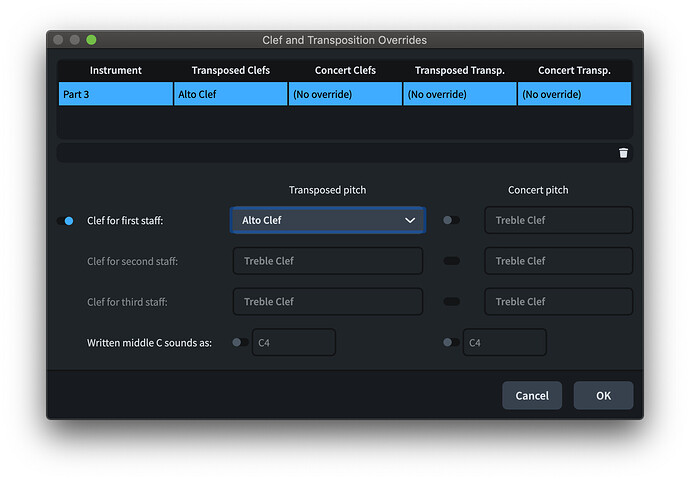Click the Transposed Clefs column header
Image resolution: width=690 pixels, height=481 pixels.
tap(230, 70)
